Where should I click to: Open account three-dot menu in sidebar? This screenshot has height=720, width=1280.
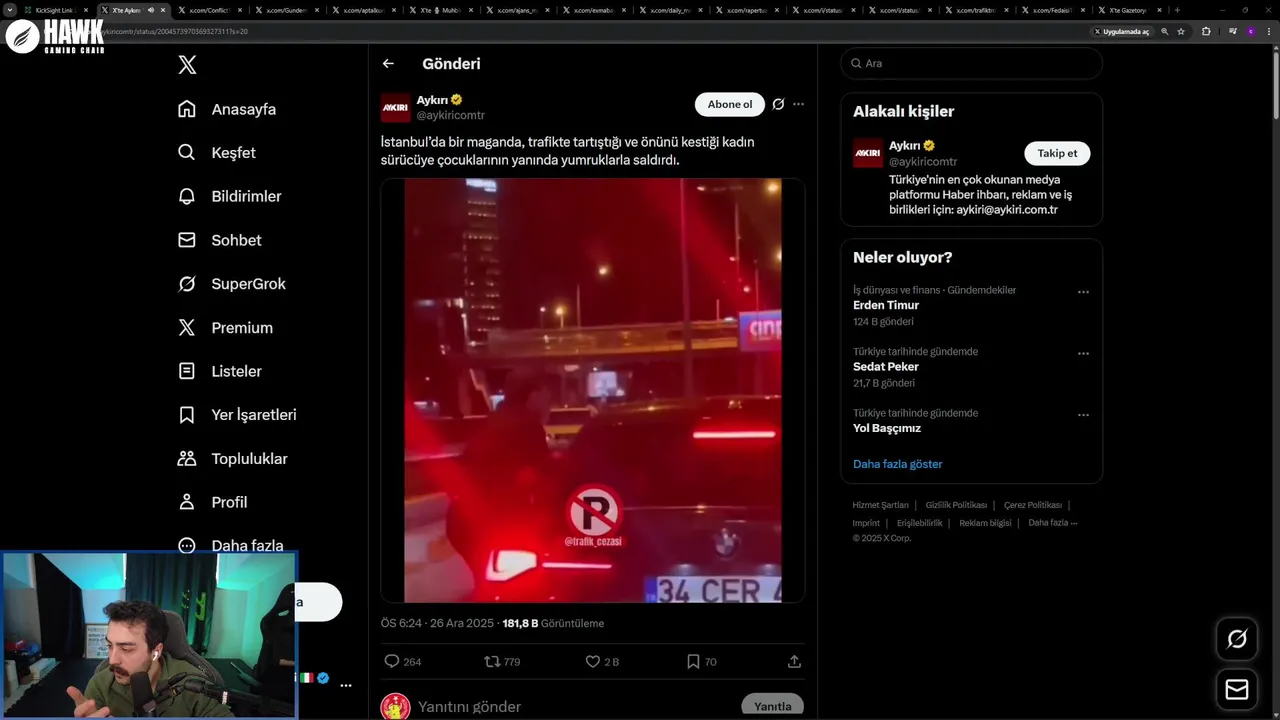[x=346, y=686]
